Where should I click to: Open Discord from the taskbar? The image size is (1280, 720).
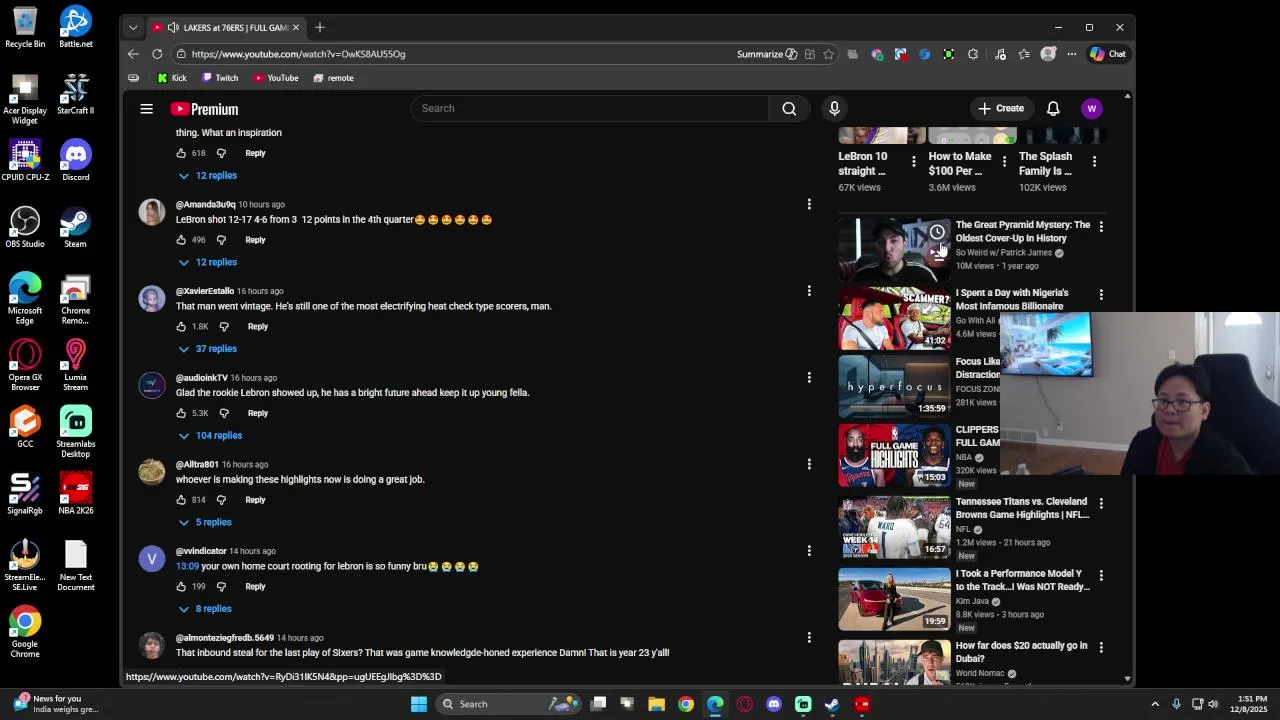[774, 704]
